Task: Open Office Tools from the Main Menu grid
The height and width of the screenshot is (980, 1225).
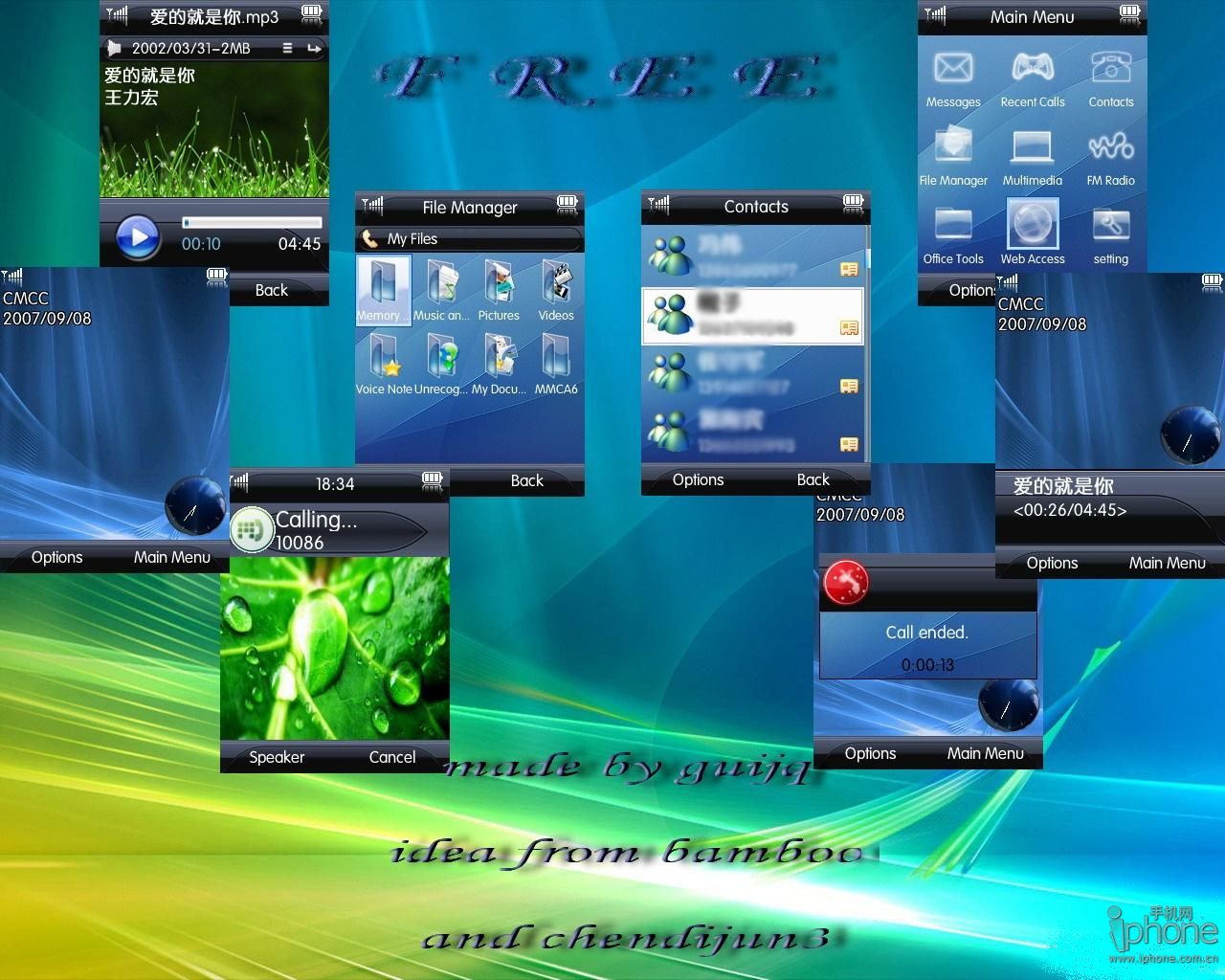Action: point(953,237)
